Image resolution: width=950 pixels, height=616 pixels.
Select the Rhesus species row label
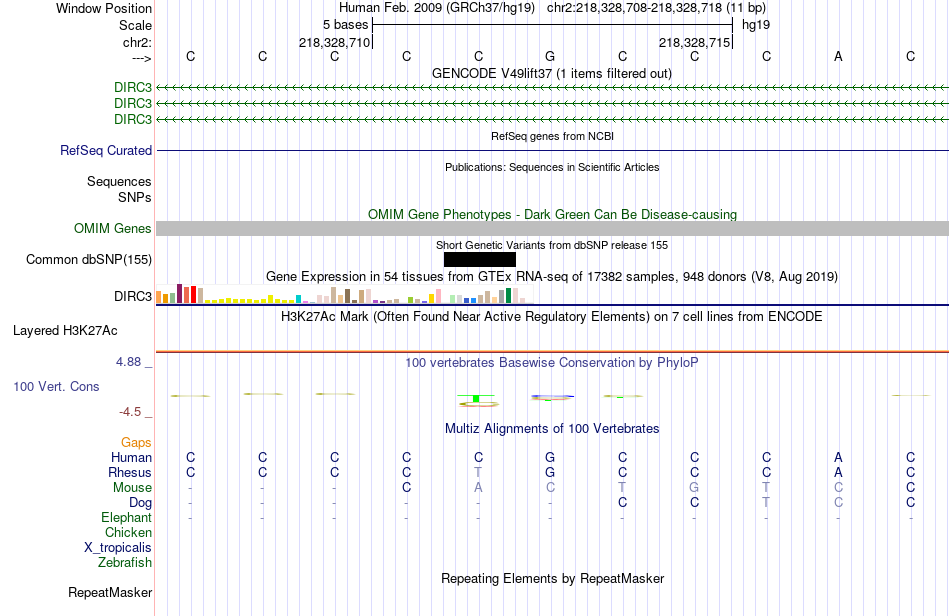130,472
